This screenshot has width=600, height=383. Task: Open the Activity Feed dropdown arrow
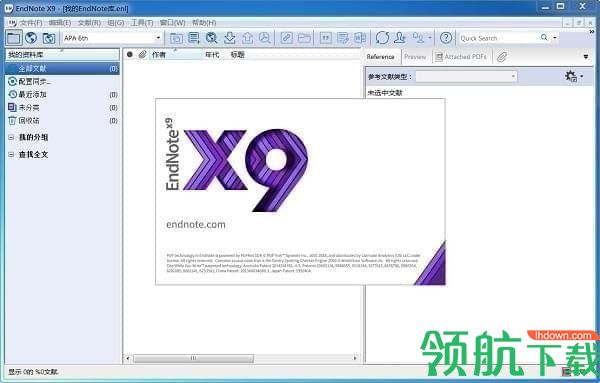(x=430, y=38)
